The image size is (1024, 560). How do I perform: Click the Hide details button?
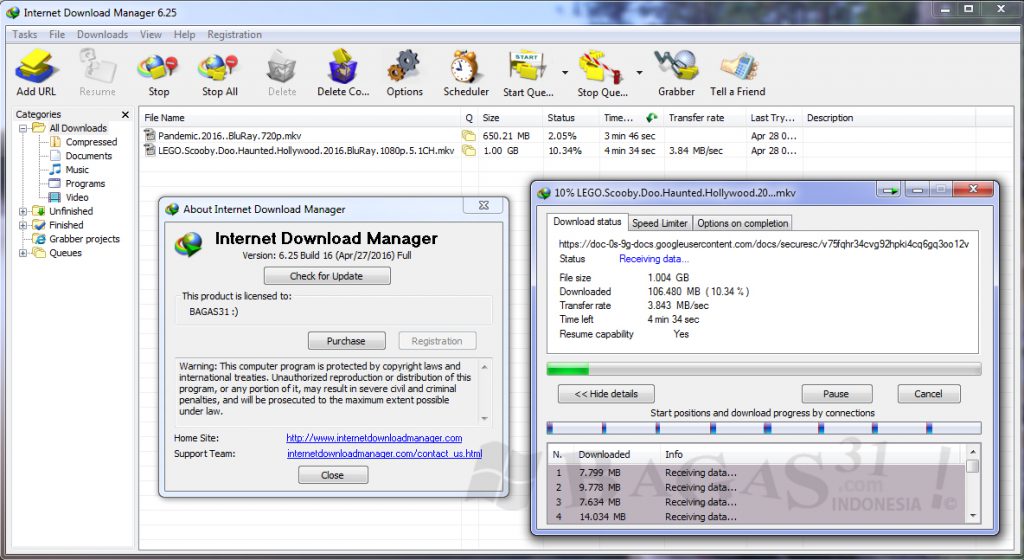[x=605, y=394]
